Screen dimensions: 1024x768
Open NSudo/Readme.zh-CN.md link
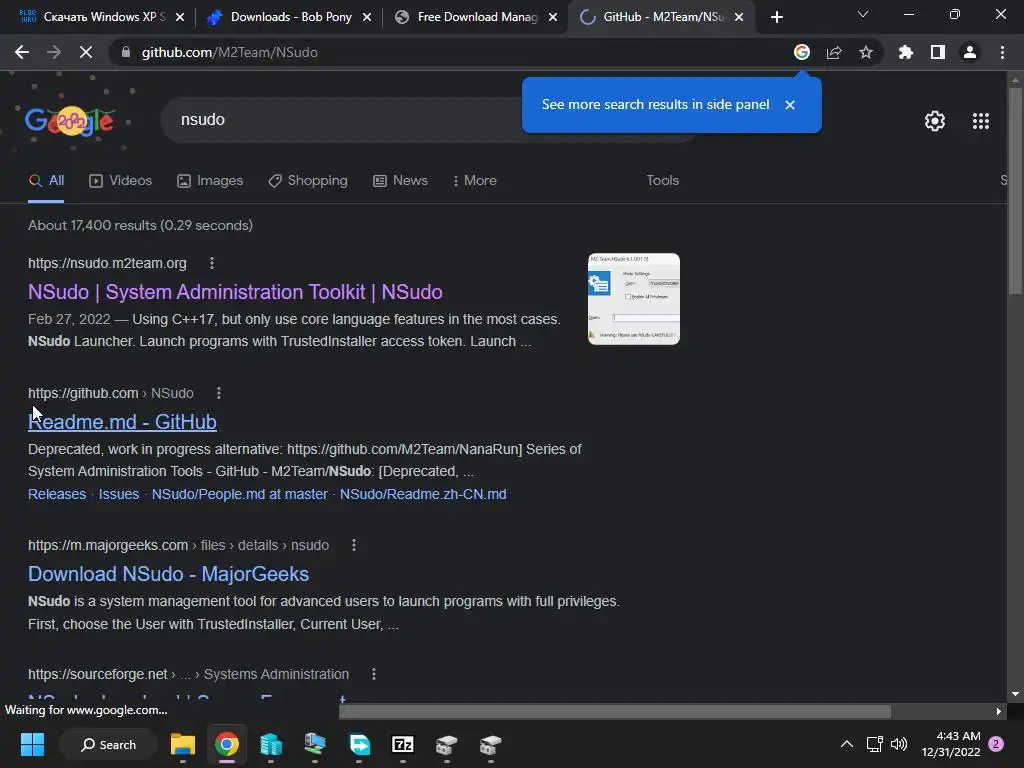(423, 494)
